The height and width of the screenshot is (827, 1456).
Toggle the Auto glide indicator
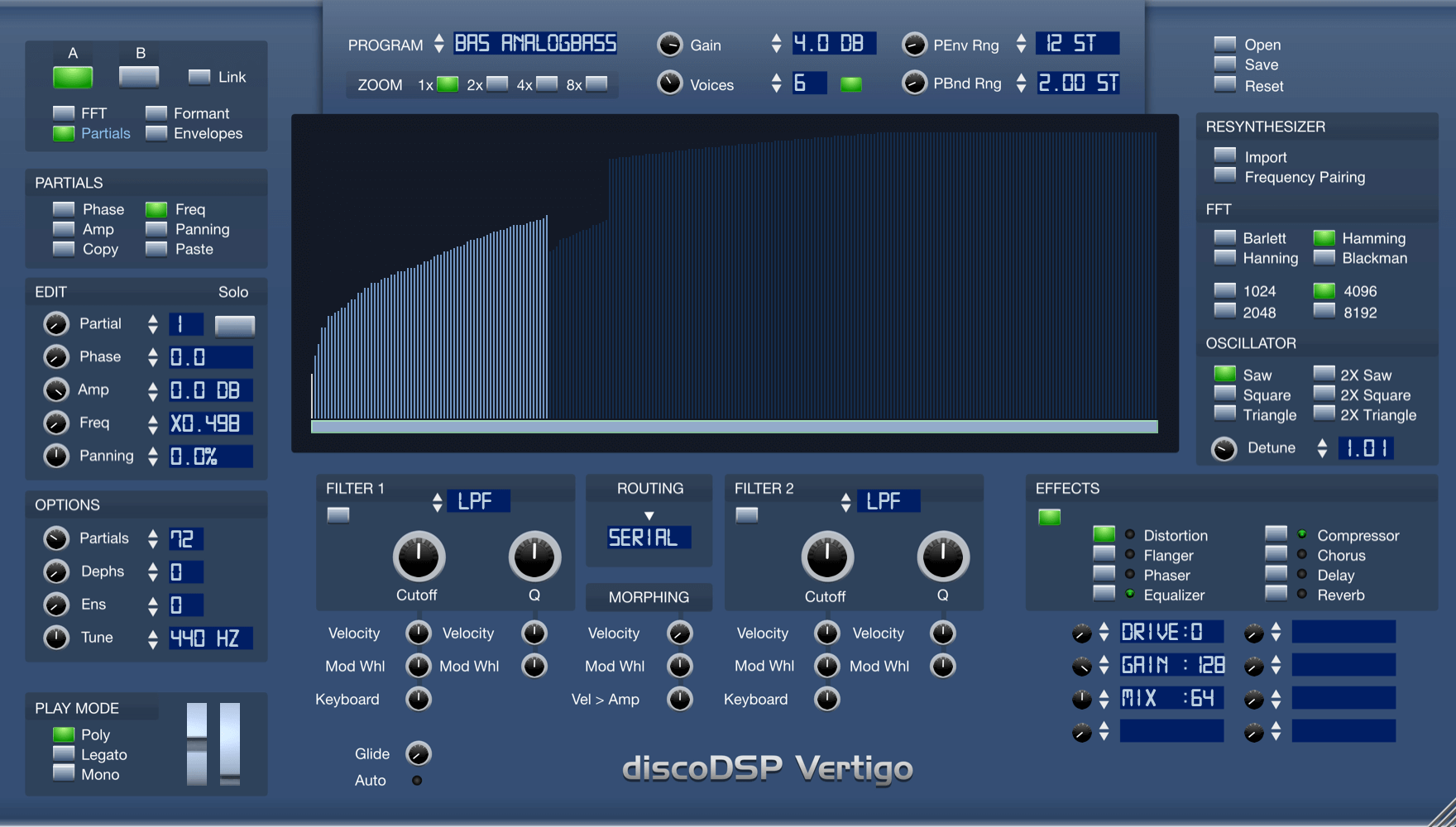417,780
